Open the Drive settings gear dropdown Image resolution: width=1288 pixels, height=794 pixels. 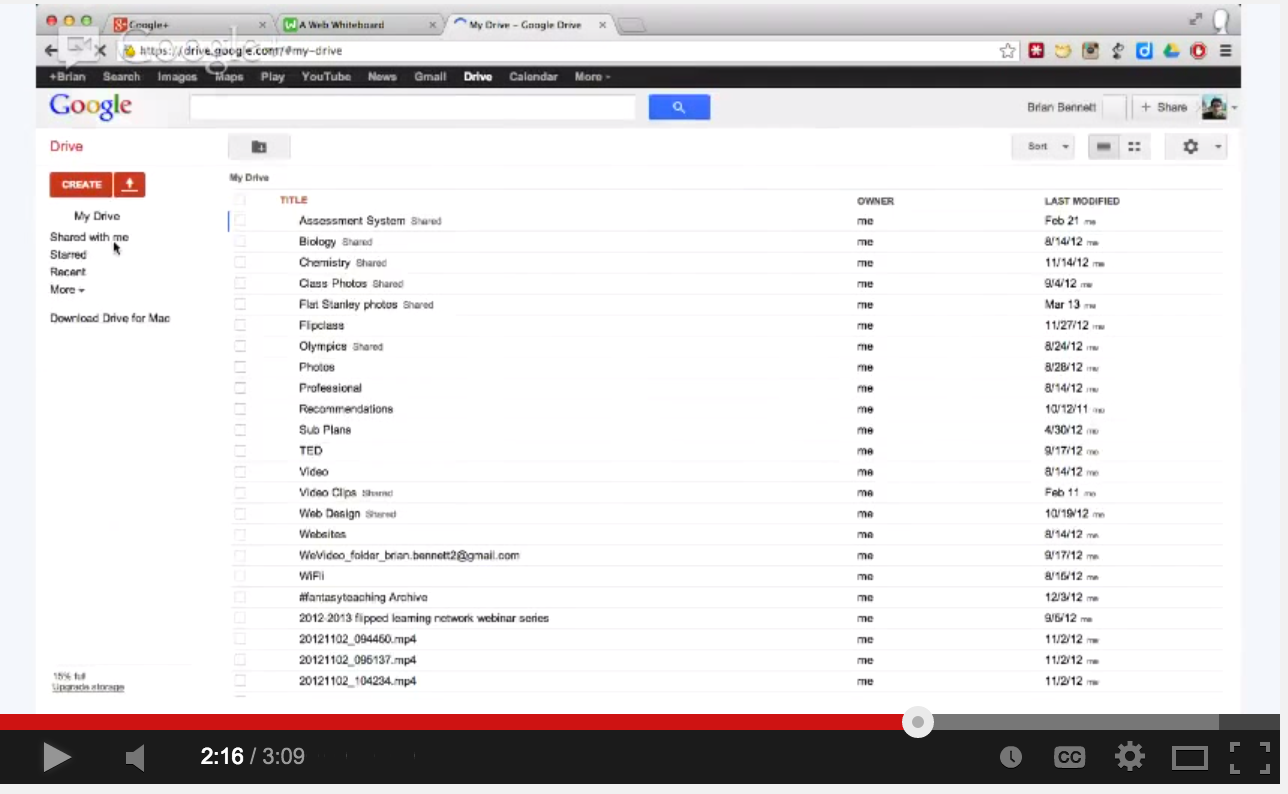tap(1197, 147)
